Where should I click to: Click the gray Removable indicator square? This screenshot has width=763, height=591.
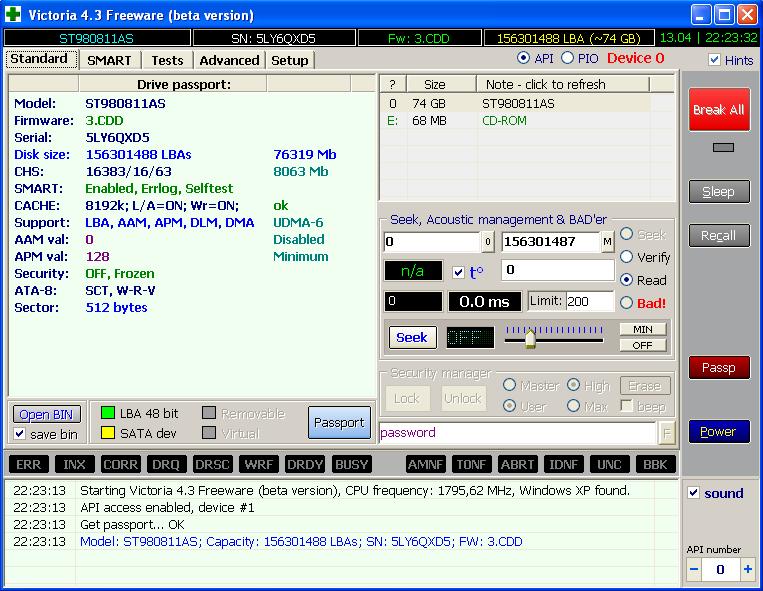(209, 413)
